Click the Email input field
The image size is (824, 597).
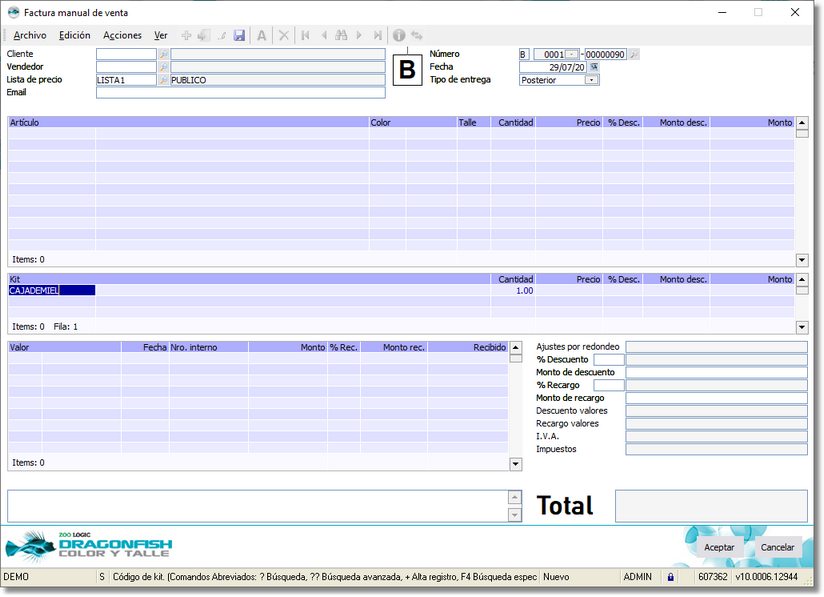(x=240, y=93)
